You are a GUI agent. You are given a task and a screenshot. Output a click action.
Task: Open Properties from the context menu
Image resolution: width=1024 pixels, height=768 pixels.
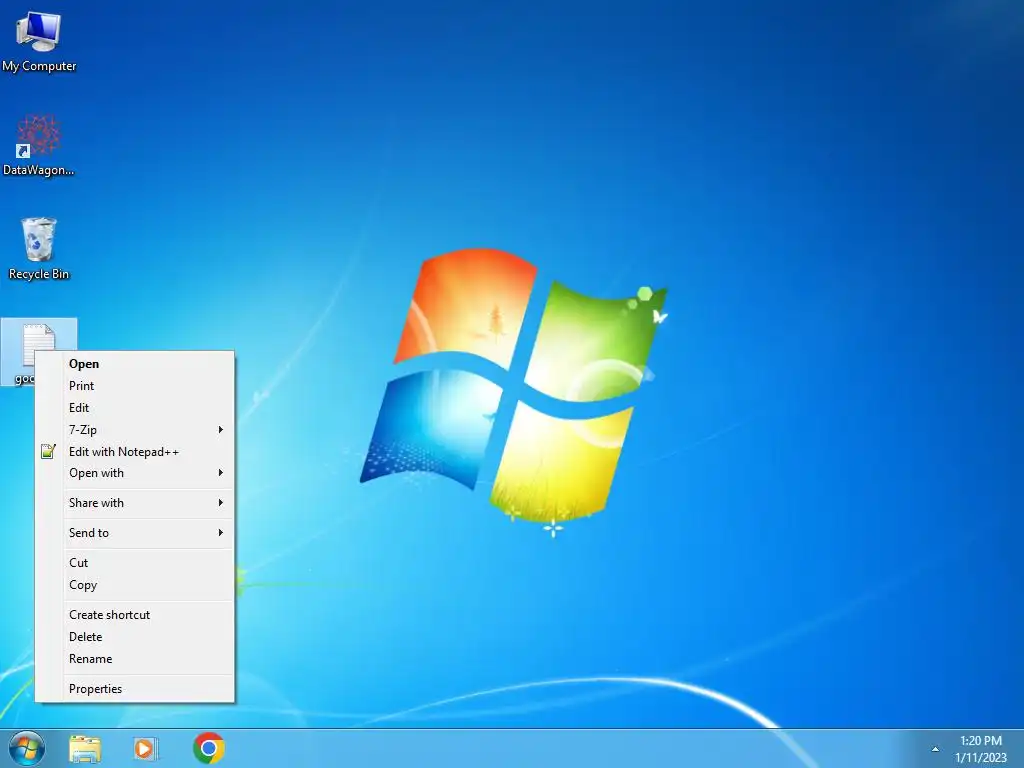tap(135, 689)
